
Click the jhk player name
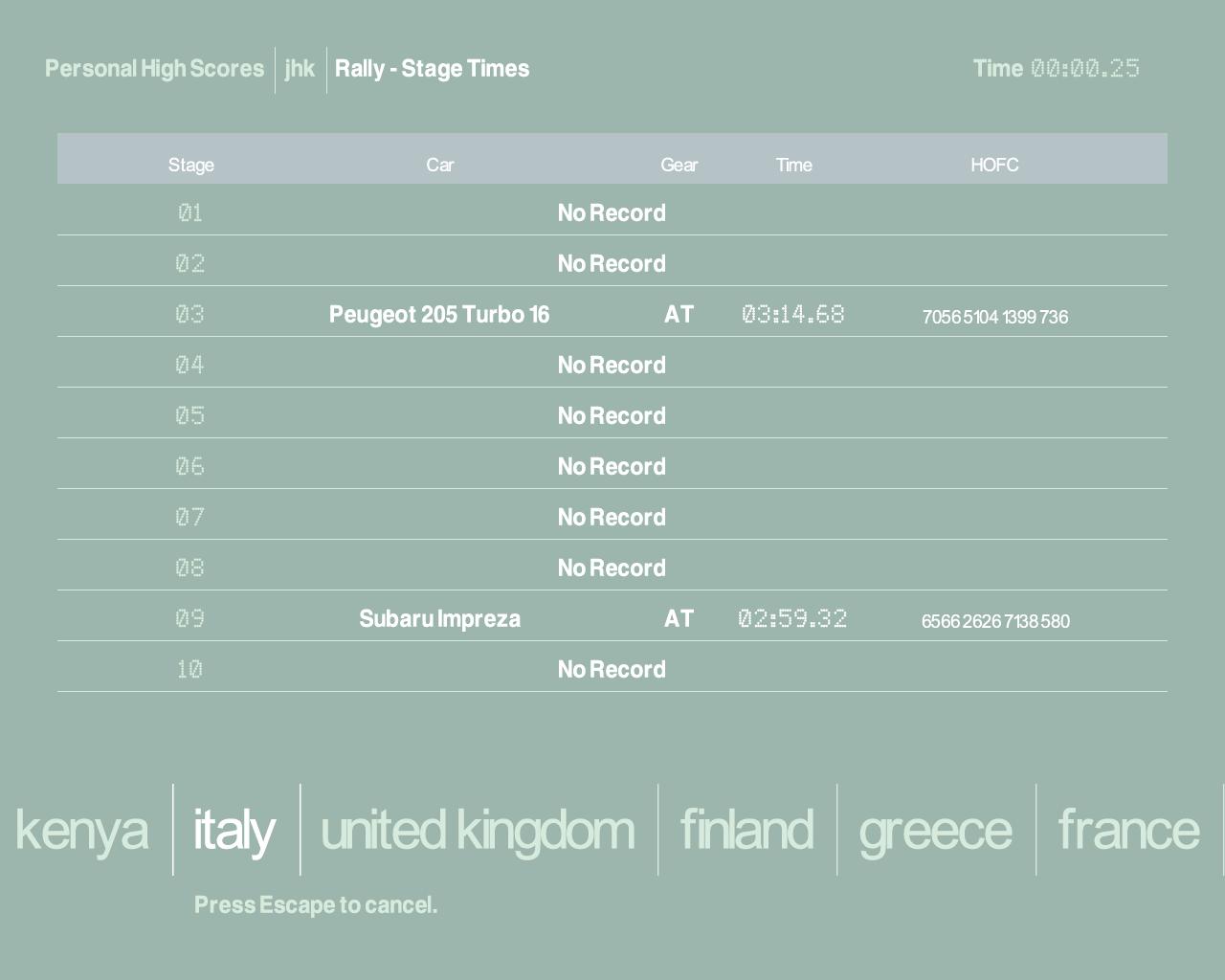300,69
